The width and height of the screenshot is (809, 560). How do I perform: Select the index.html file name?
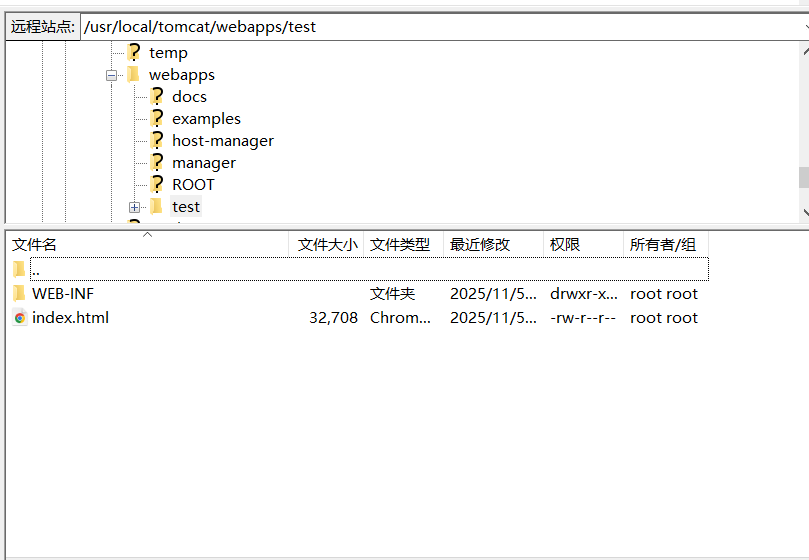(70, 317)
